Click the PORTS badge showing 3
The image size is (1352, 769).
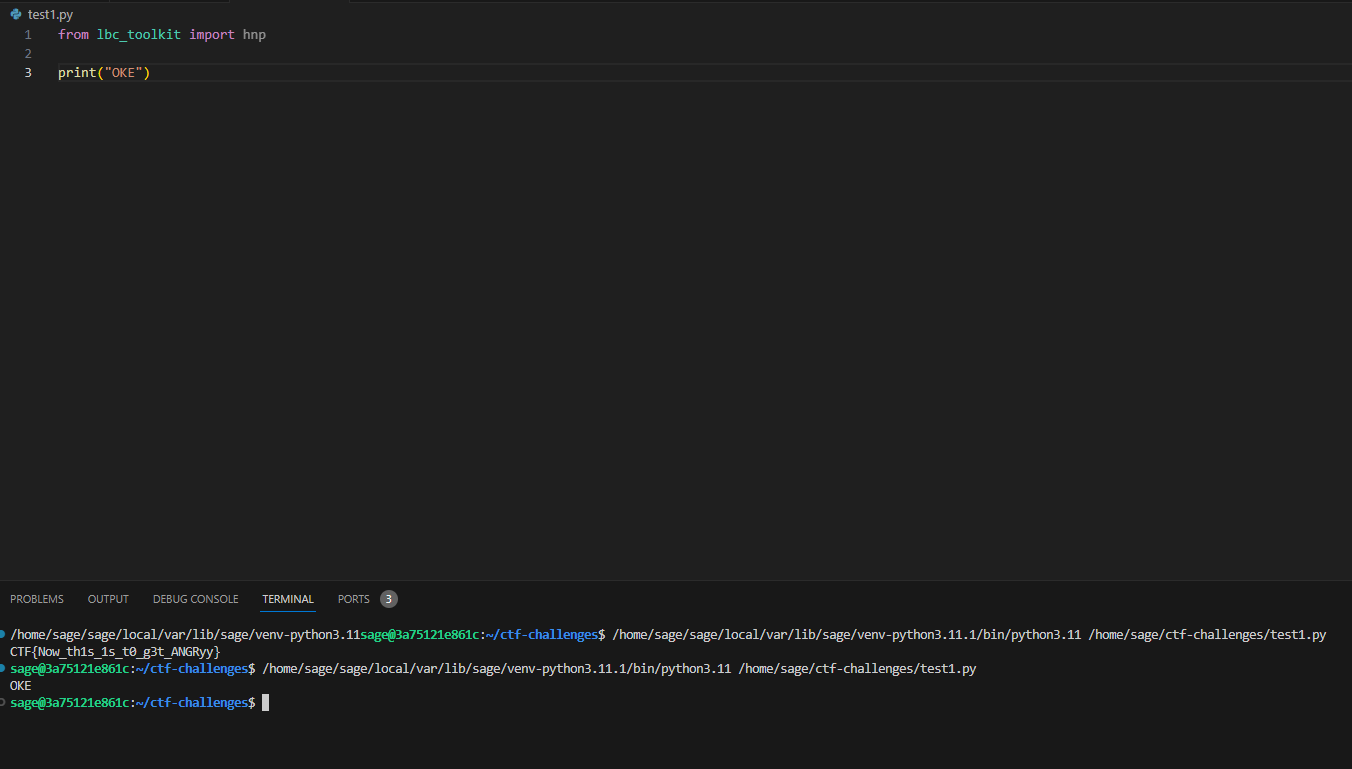click(x=389, y=599)
